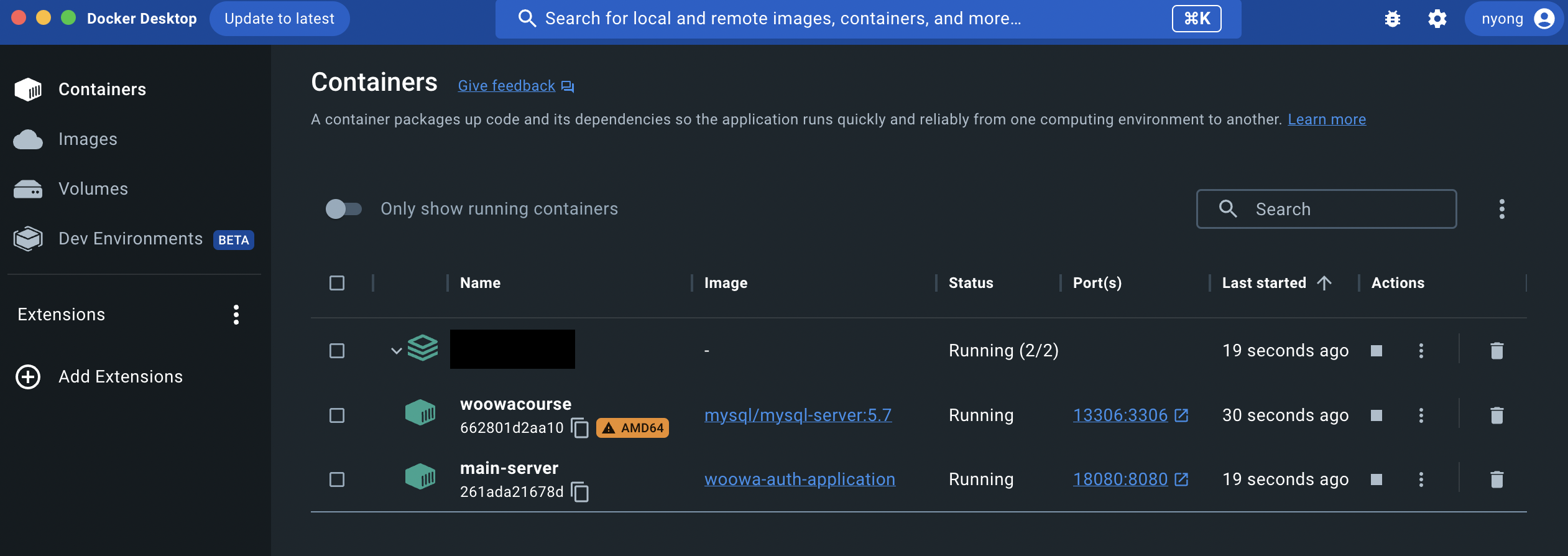The image size is (1568, 556).
Task: Click the Dev Environments box icon
Action: (x=28, y=239)
